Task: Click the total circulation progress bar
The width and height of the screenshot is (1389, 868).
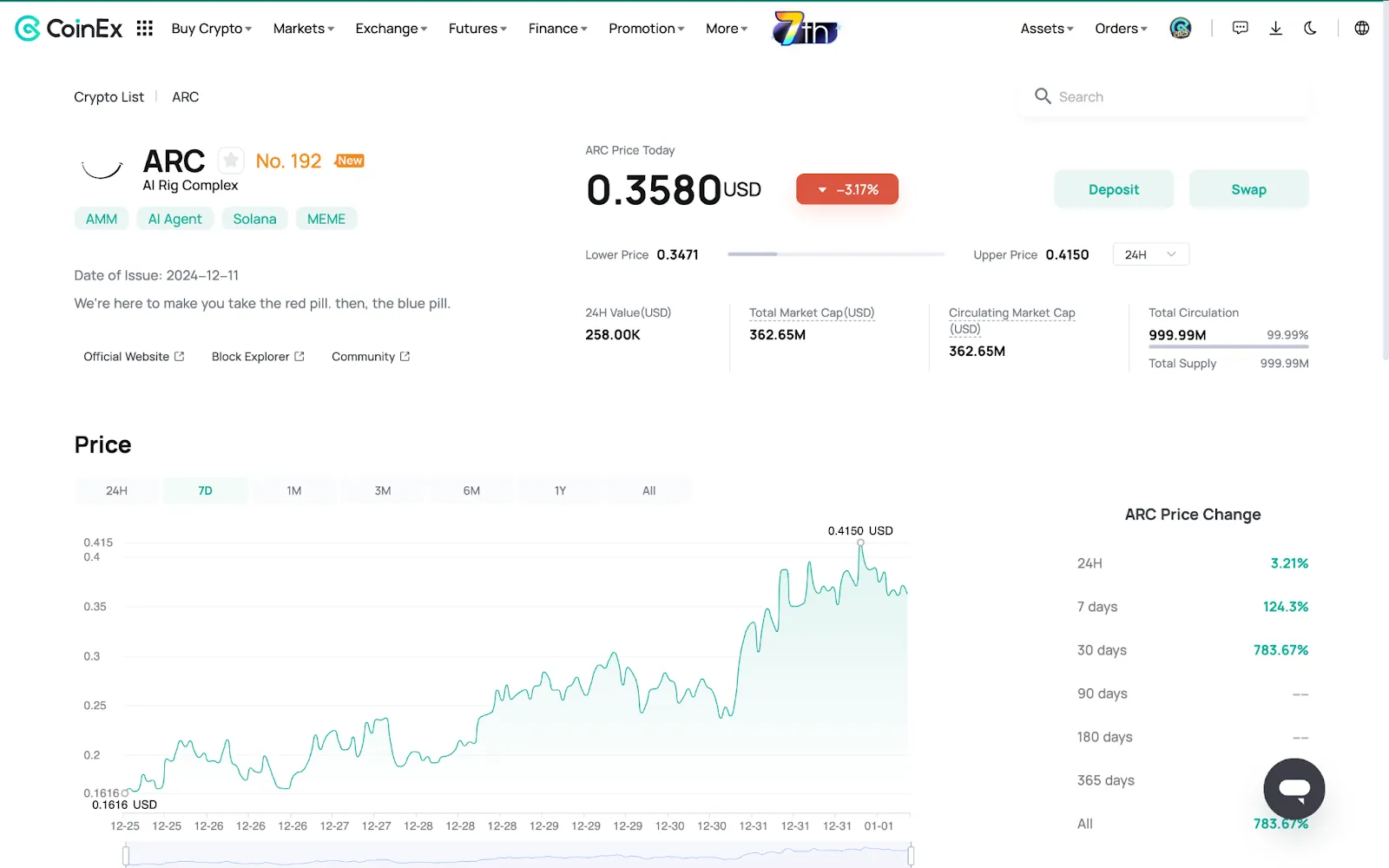Action: (x=1228, y=347)
